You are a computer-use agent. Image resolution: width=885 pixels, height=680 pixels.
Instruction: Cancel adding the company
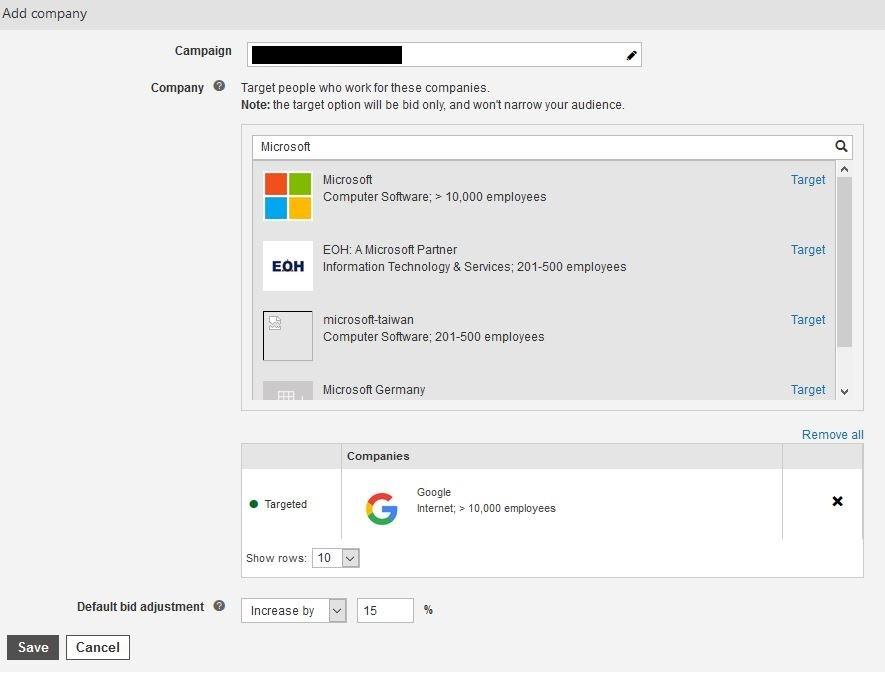pyautogui.click(x=98, y=647)
